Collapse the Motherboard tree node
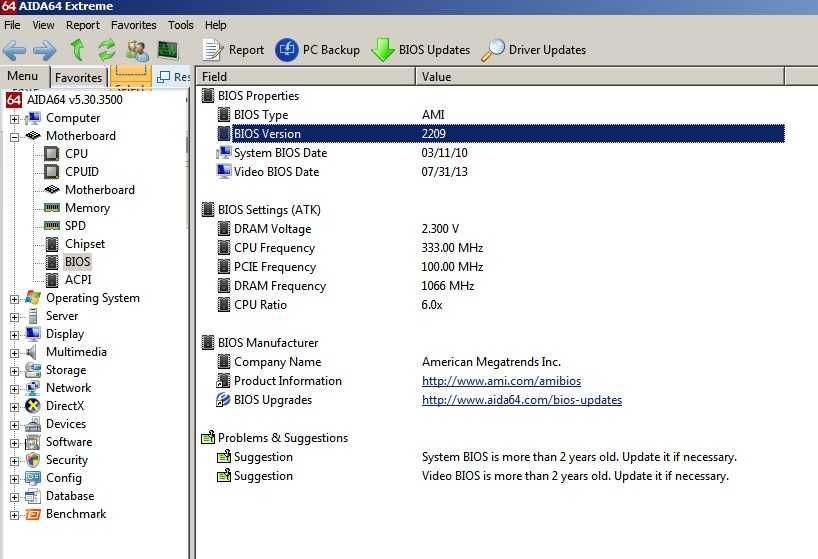The height and width of the screenshot is (559, 818). [15, 137]
